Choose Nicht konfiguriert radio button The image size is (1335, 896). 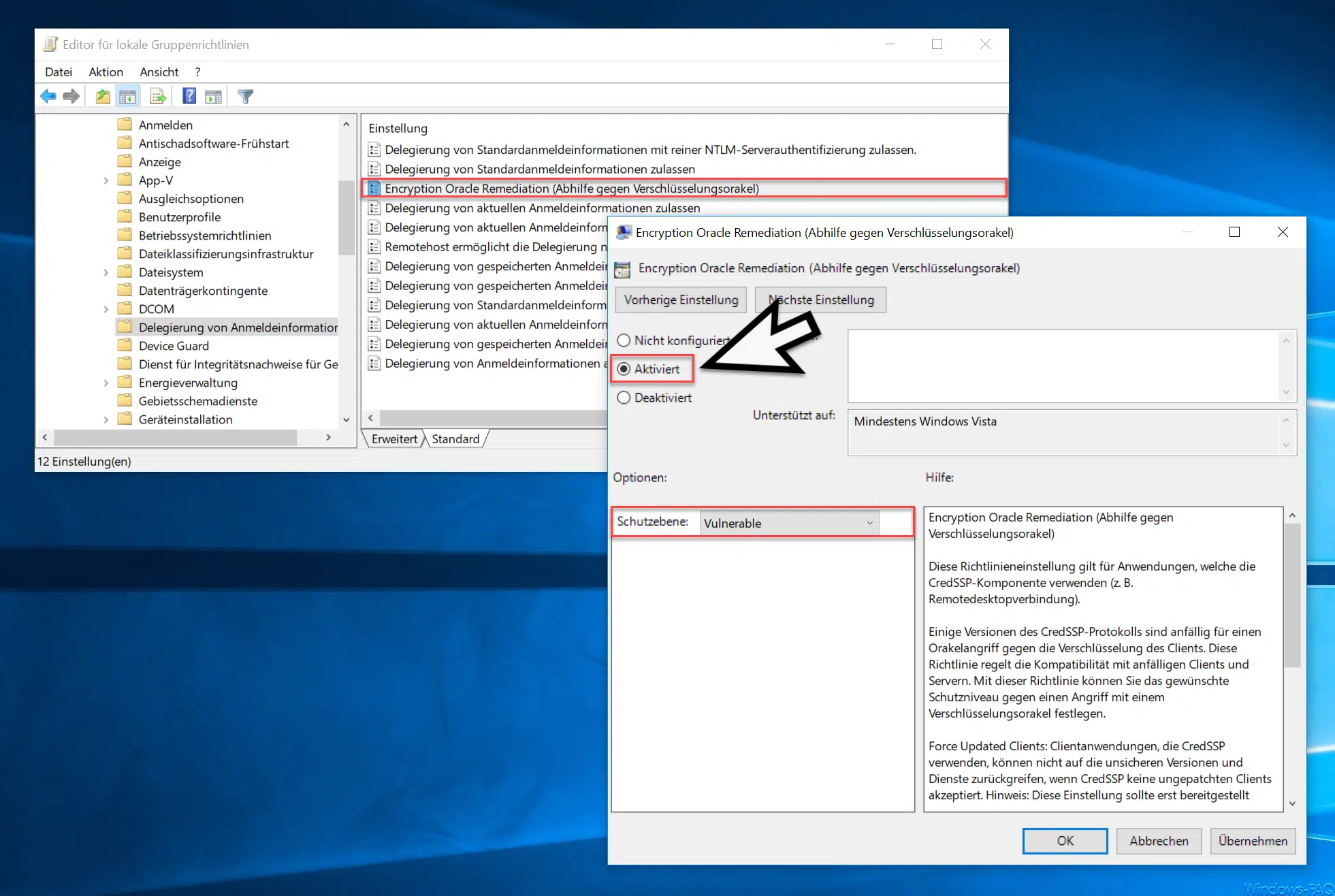[624, 340]
